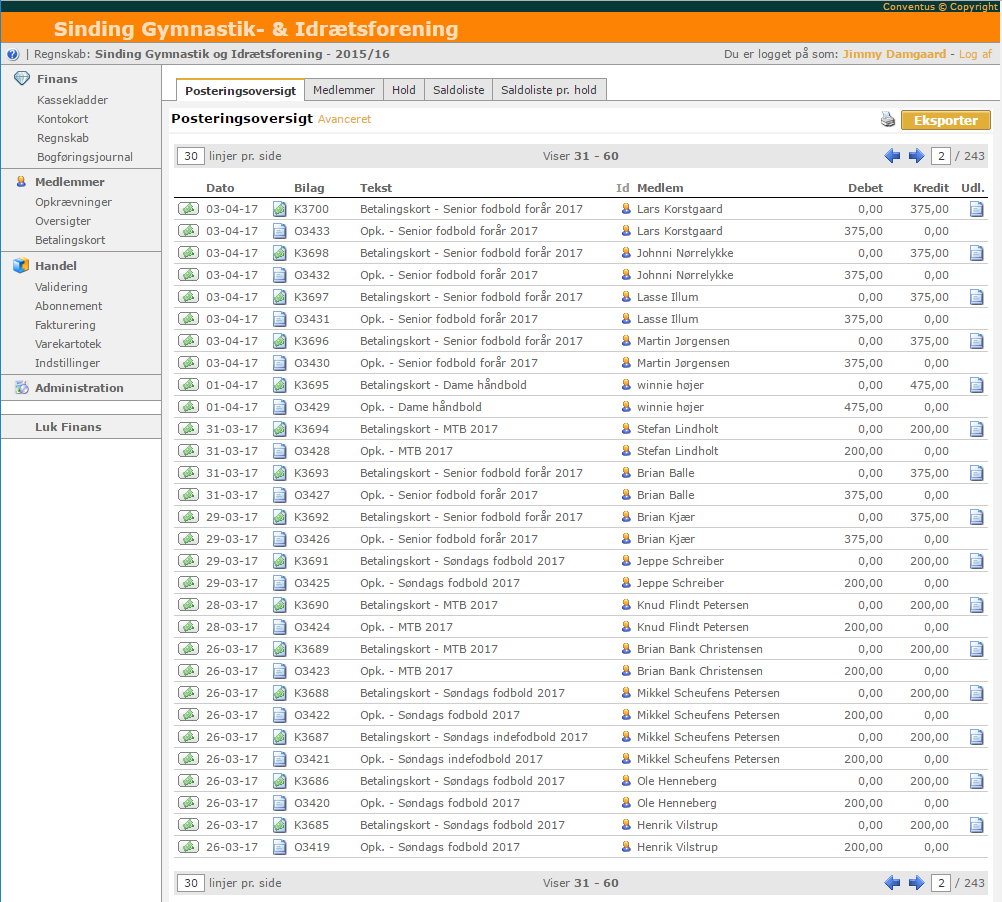The image size is (1002, 902).
Task: Open the Saldoliste pr. hold tab
Action: [x=549, y=90]
